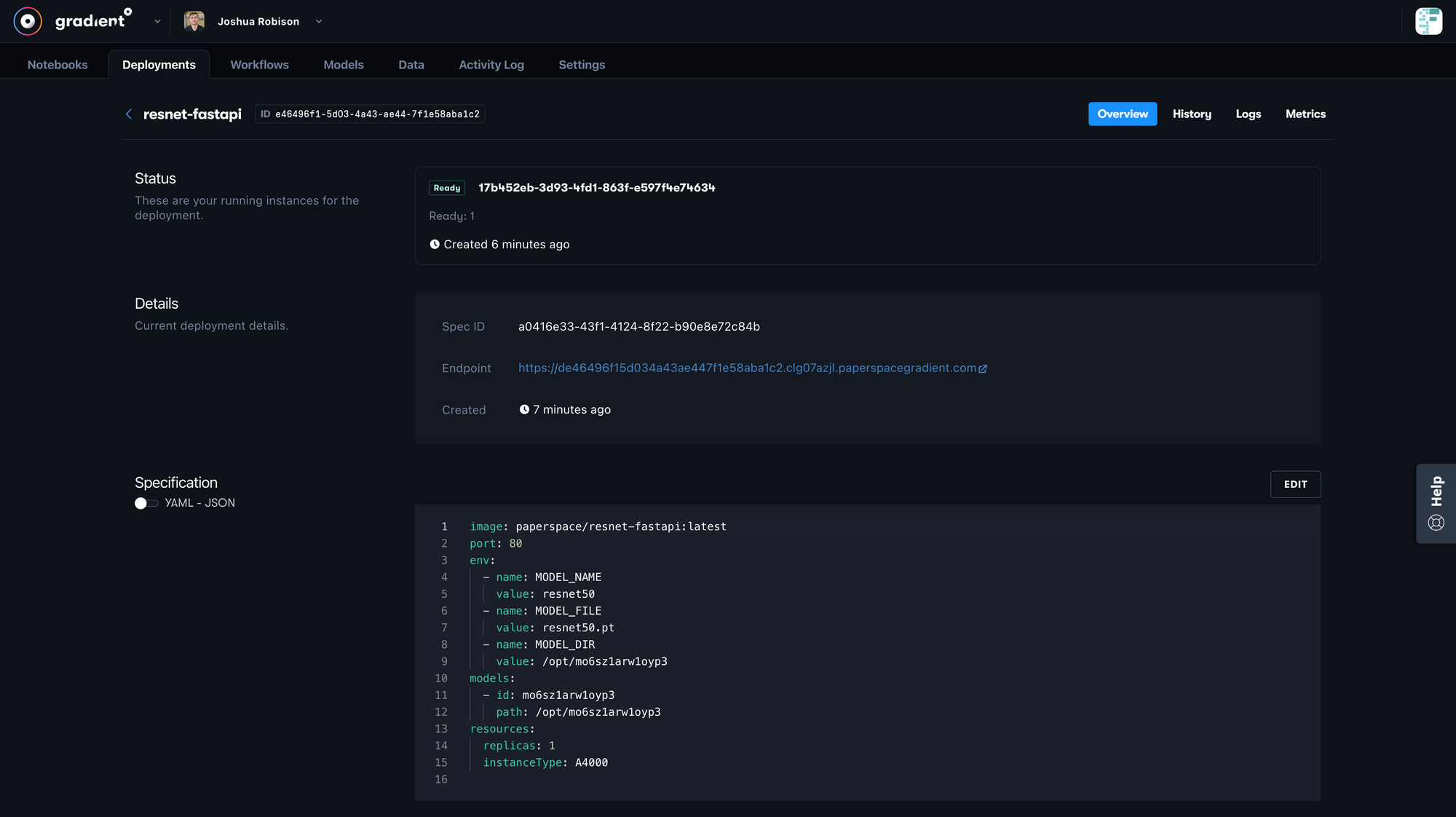
Task: Click the EDIT specification button
Action: 1295,484
